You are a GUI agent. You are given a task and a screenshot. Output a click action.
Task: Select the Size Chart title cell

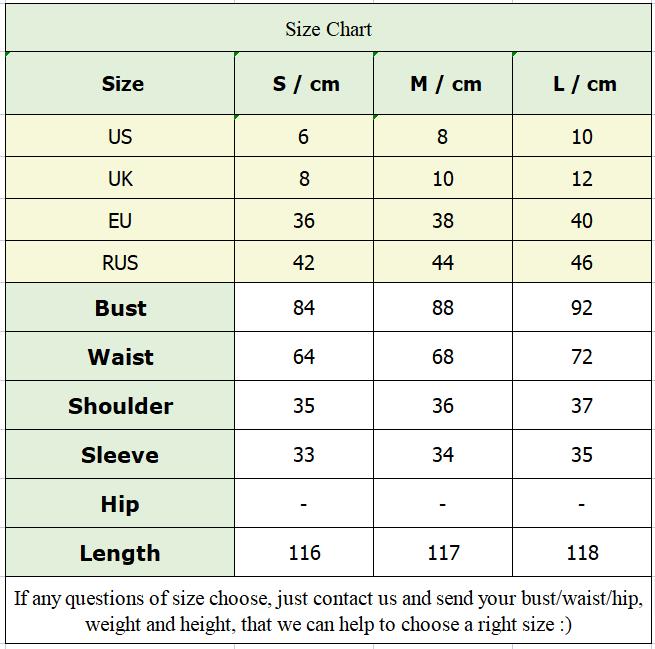[x=328, y=28]
